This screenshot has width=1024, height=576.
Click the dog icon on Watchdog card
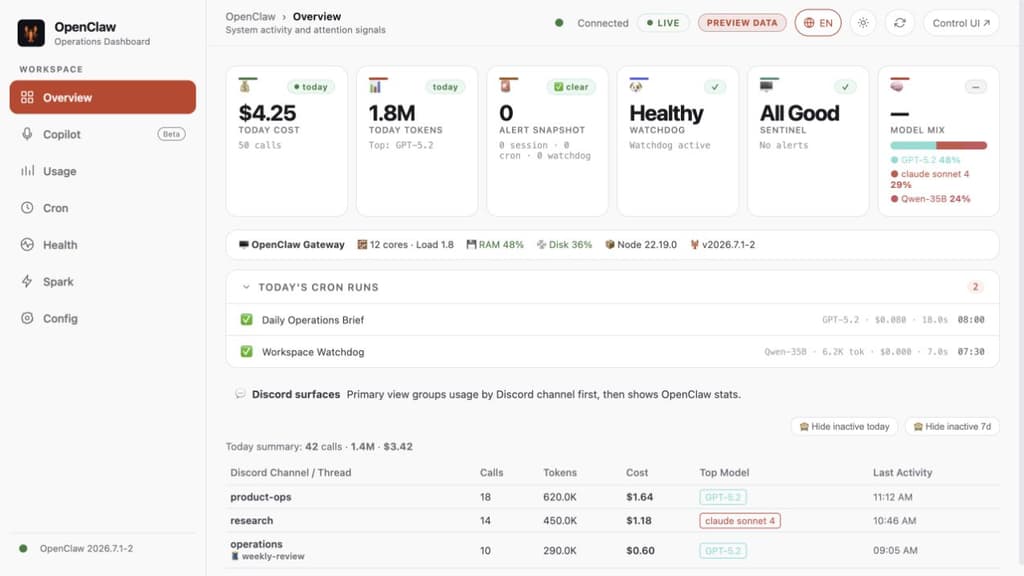(x=635, y=86)
